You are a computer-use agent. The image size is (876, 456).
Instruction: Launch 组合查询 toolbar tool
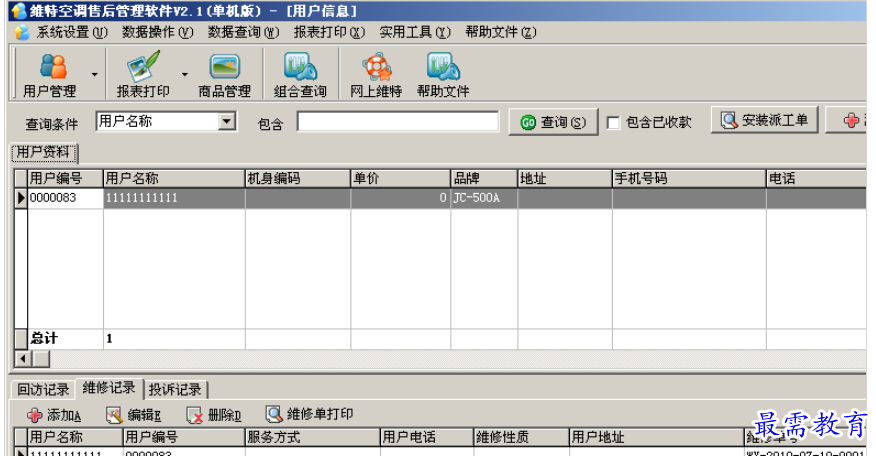point(301,75)
